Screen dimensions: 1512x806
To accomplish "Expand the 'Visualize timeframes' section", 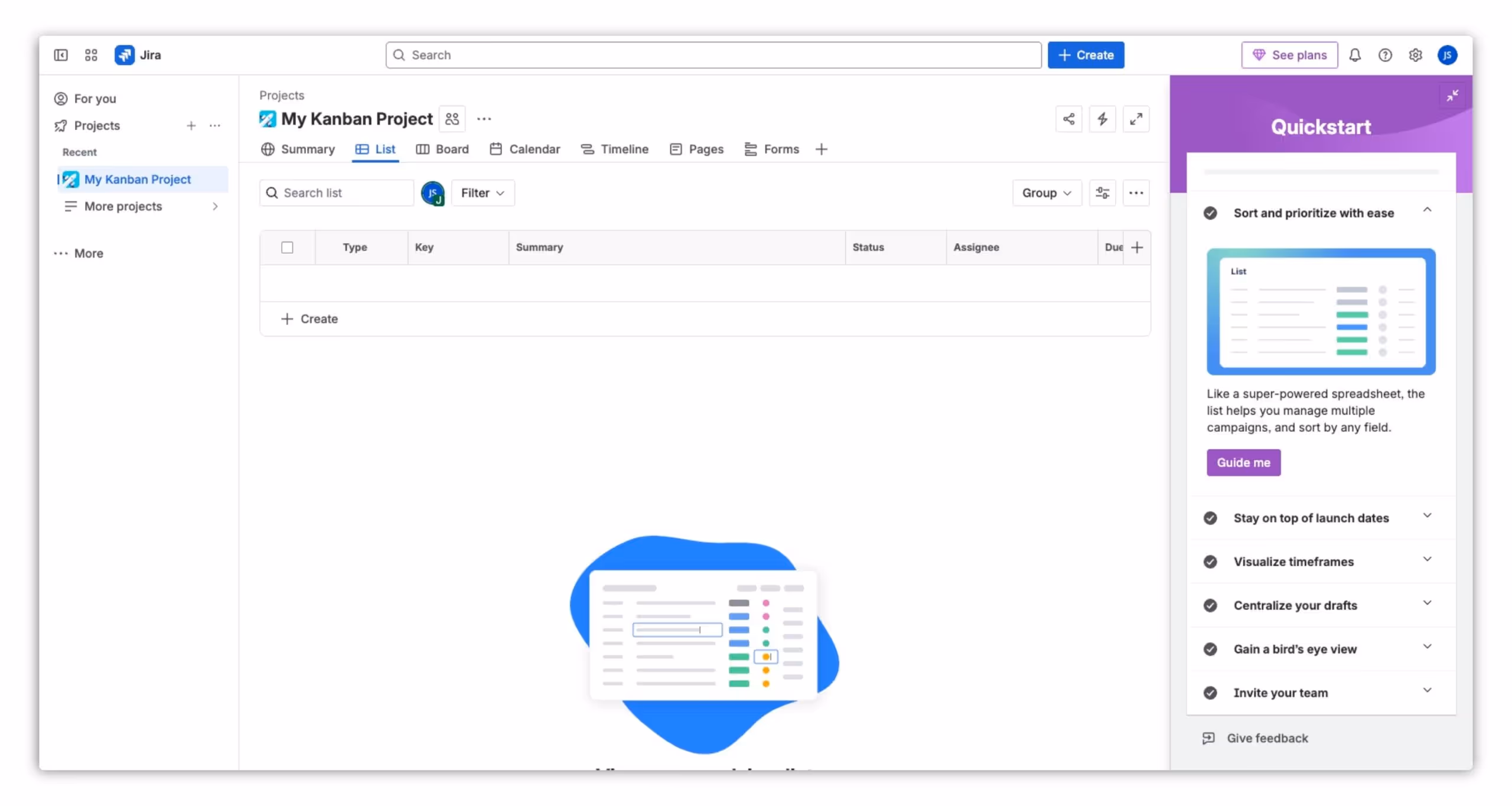I will pos(1427,559).
